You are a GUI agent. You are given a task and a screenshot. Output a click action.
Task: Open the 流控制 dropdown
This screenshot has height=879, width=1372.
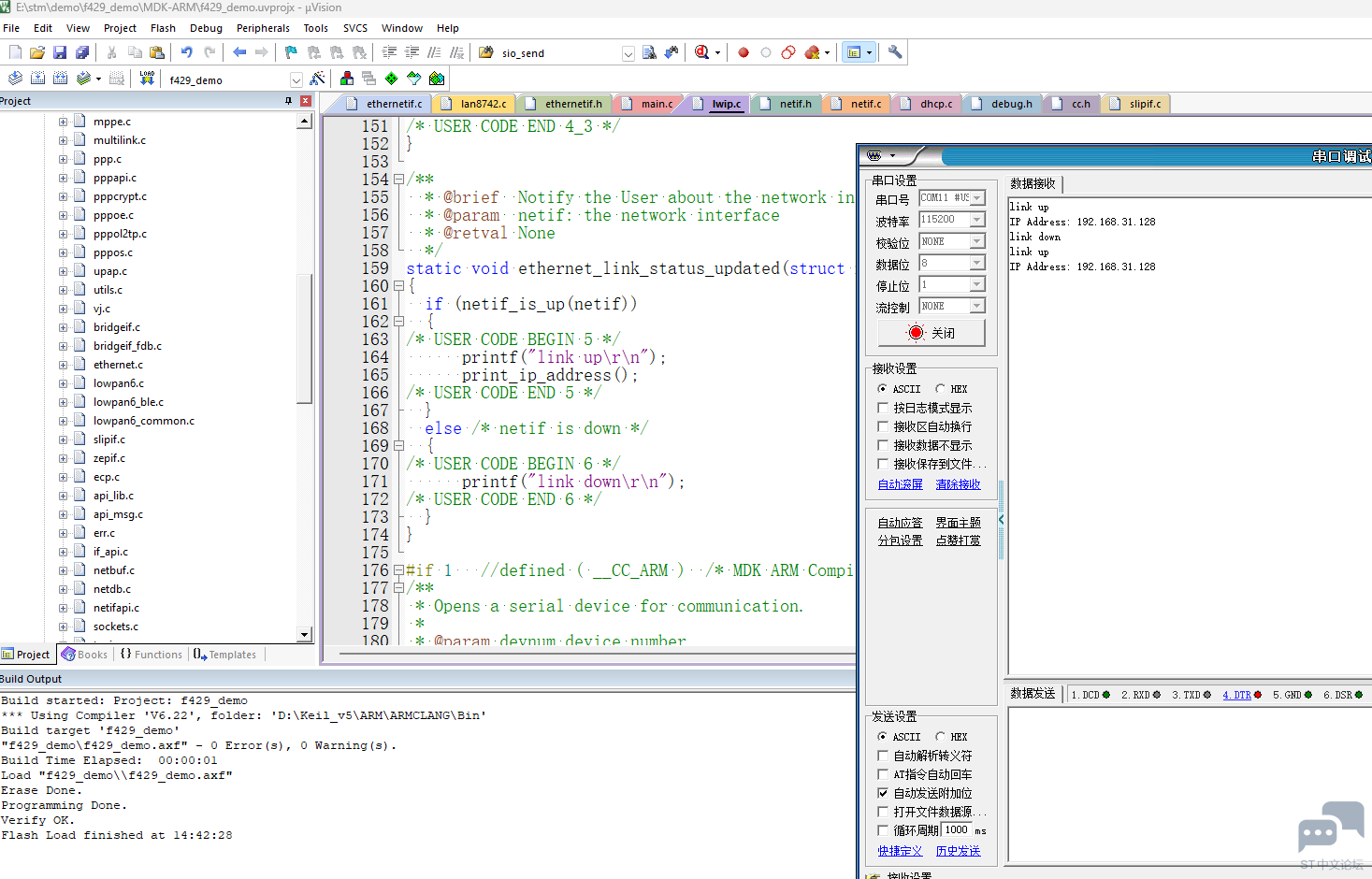(977, 306)
